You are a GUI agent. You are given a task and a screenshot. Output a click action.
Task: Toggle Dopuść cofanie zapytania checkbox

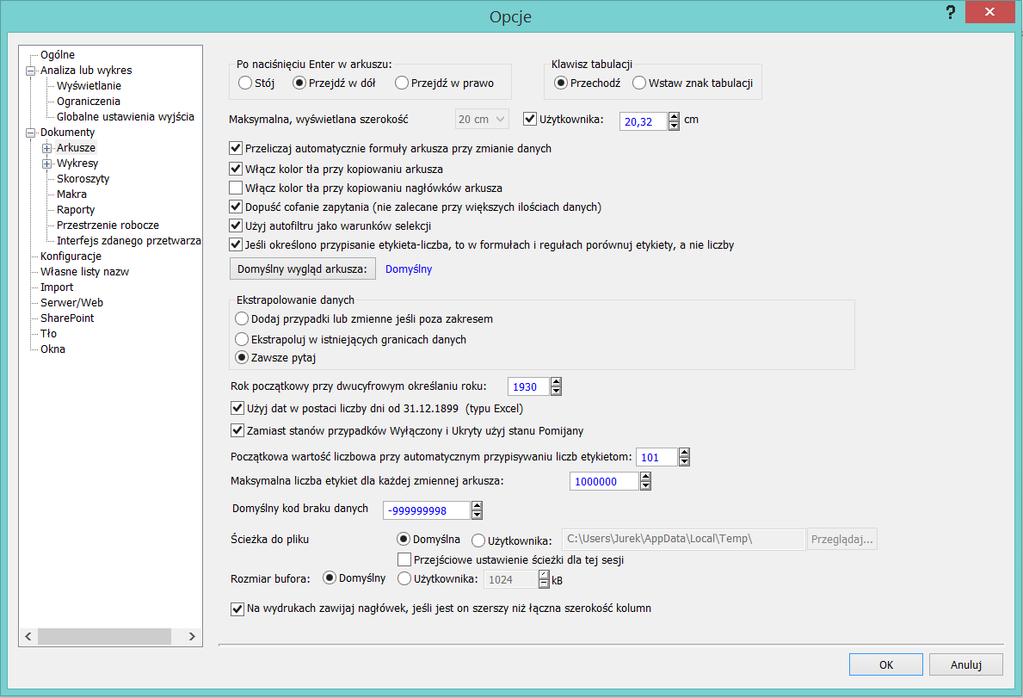(x=236, y=207)
